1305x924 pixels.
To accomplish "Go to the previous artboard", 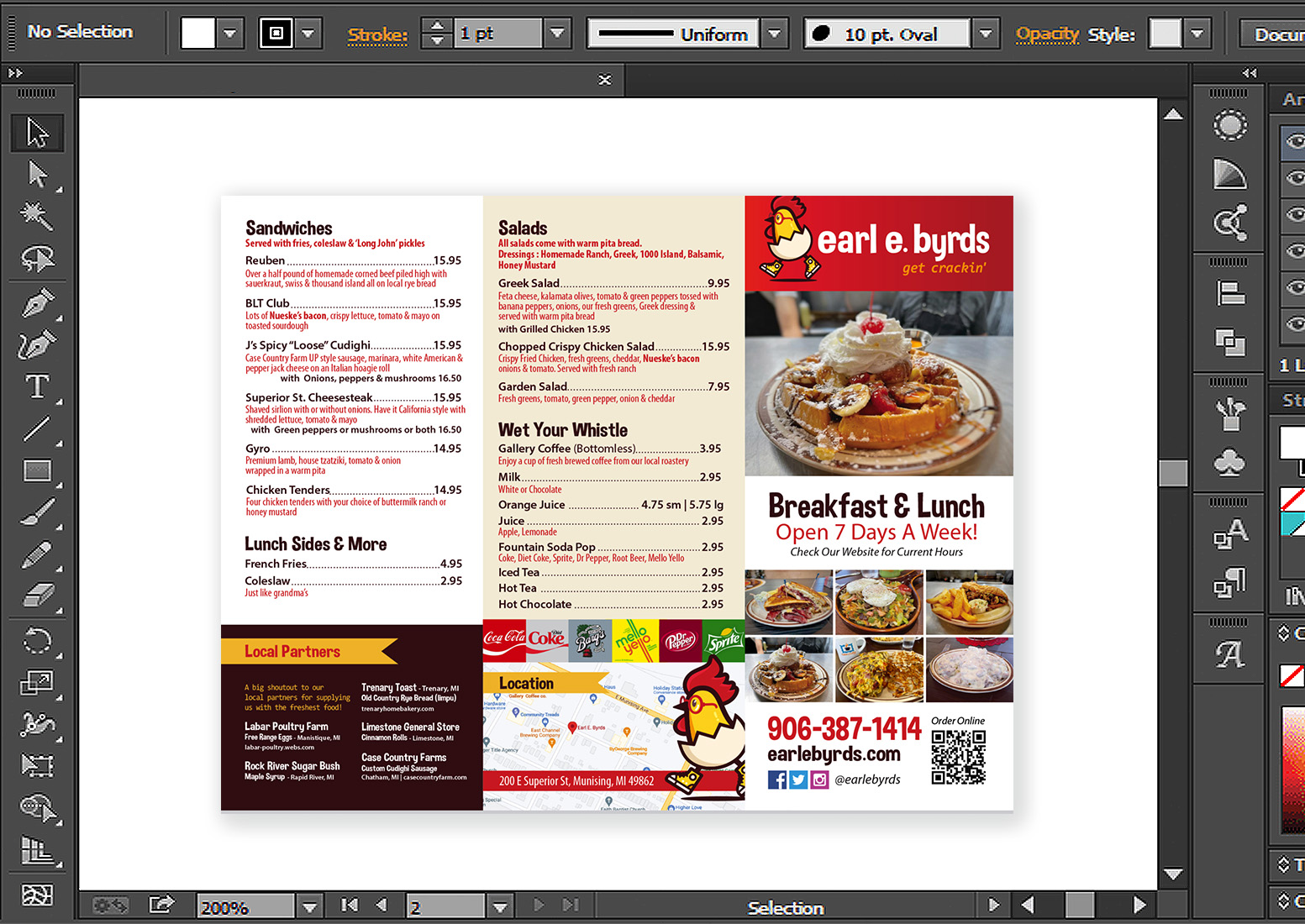I will 382,905.
